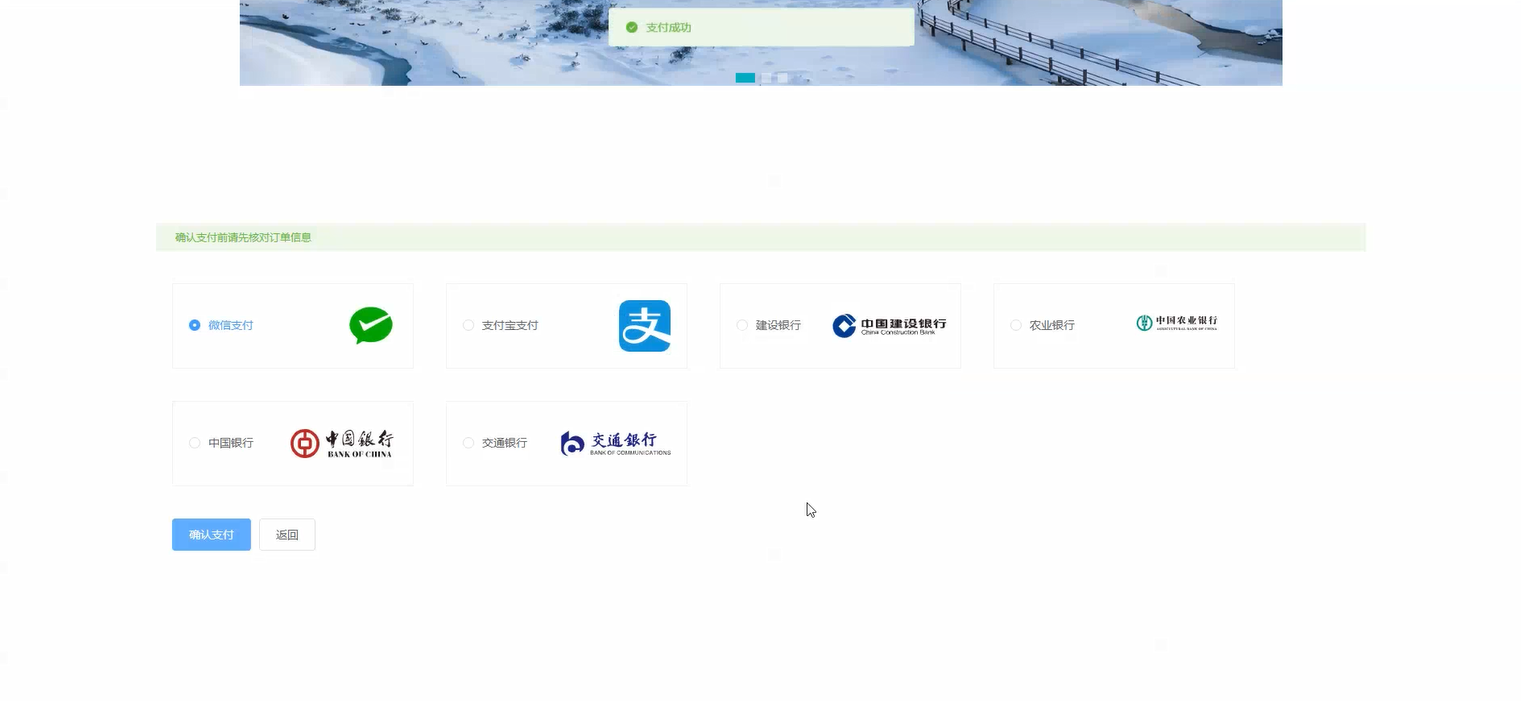1521x701 pixels.
Task: Select the 微信支付 radio button
Action: click(x=195, y=325)
